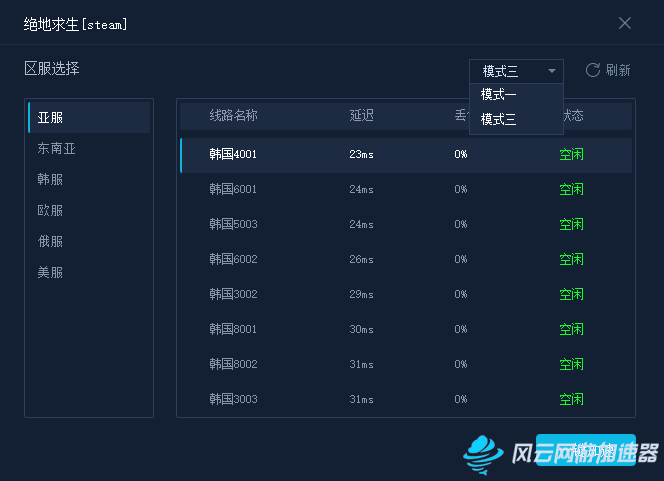Click the blue confirm button at bottom

click(586, 450)
